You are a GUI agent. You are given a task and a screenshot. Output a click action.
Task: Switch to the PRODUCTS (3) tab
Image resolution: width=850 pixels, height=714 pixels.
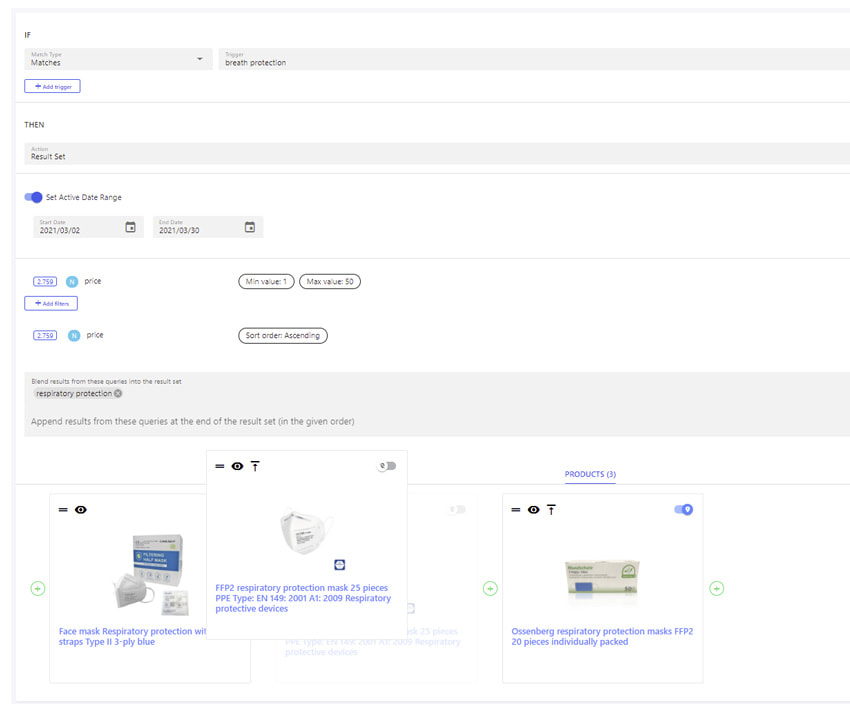point(590,474)
